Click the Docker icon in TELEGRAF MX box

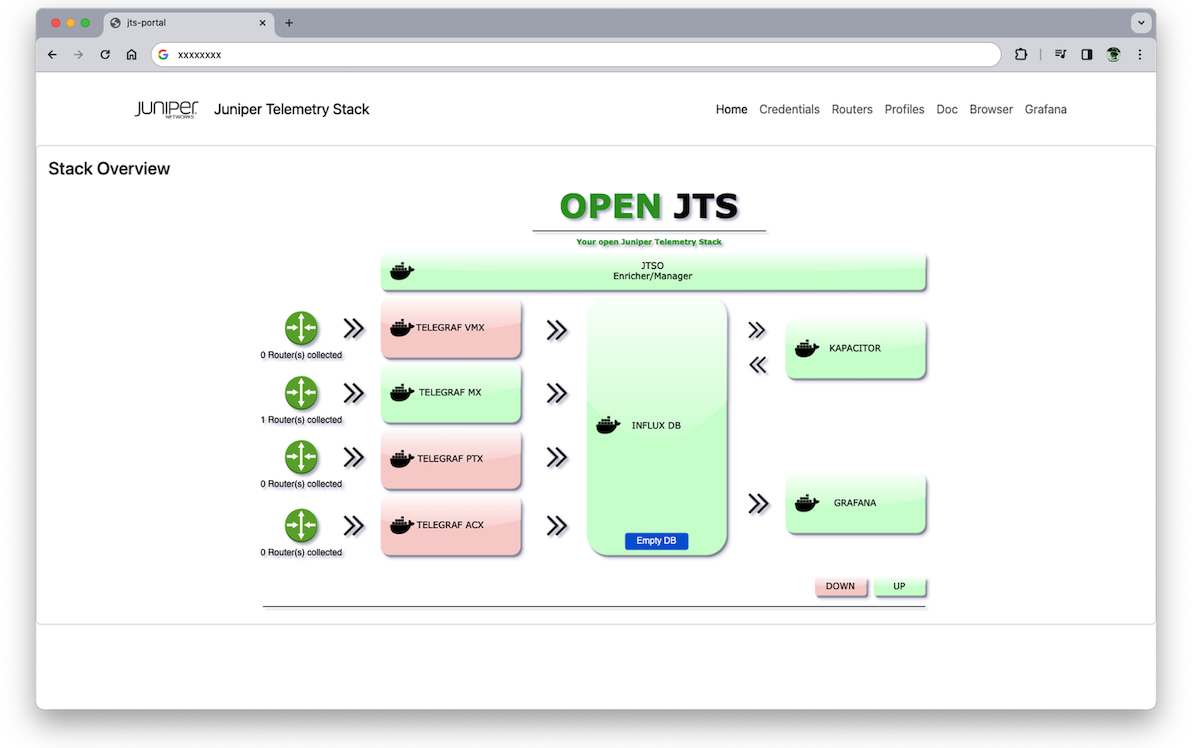[402, 392]
